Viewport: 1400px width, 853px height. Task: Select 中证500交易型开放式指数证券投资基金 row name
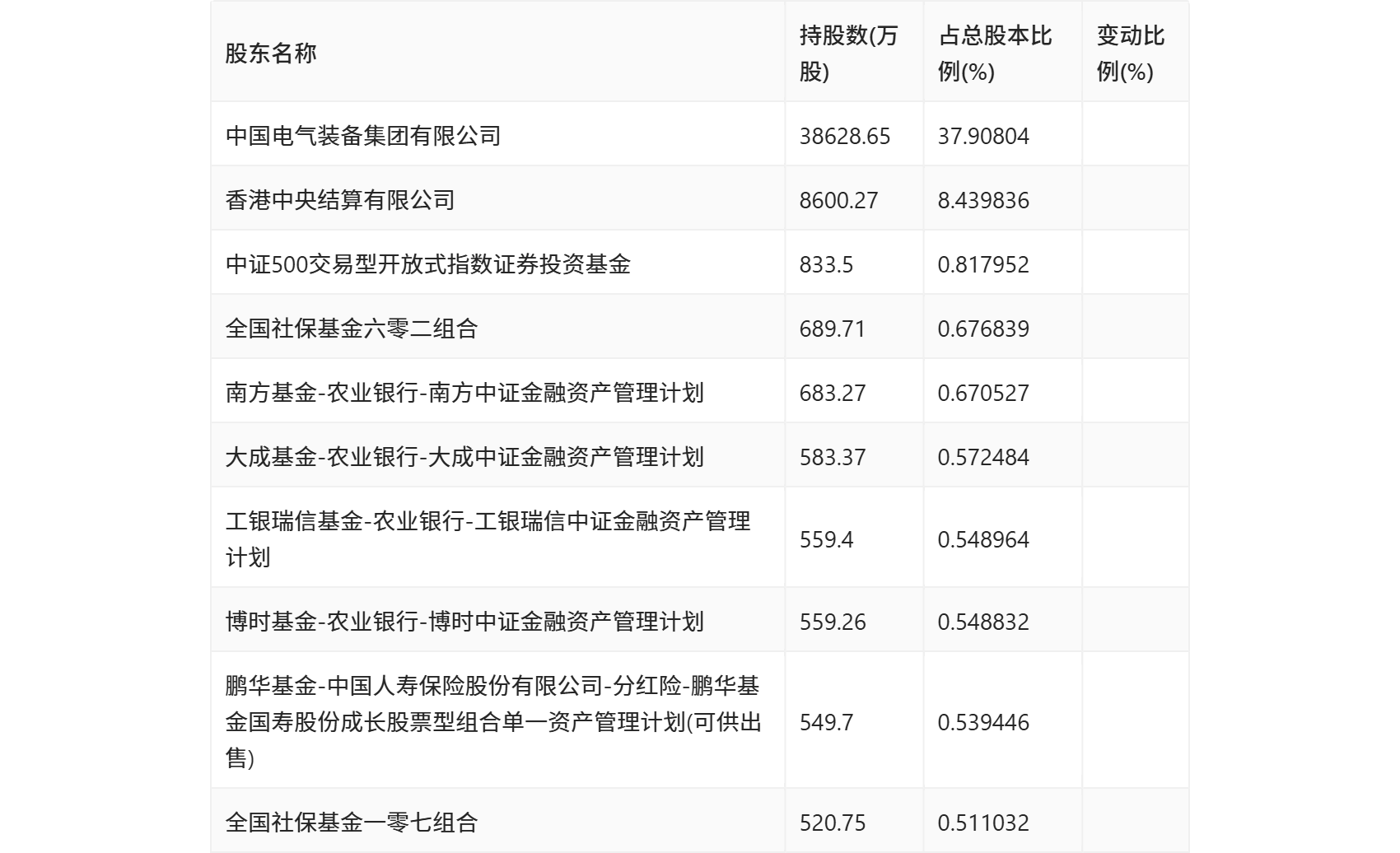[x=428, y=264]
